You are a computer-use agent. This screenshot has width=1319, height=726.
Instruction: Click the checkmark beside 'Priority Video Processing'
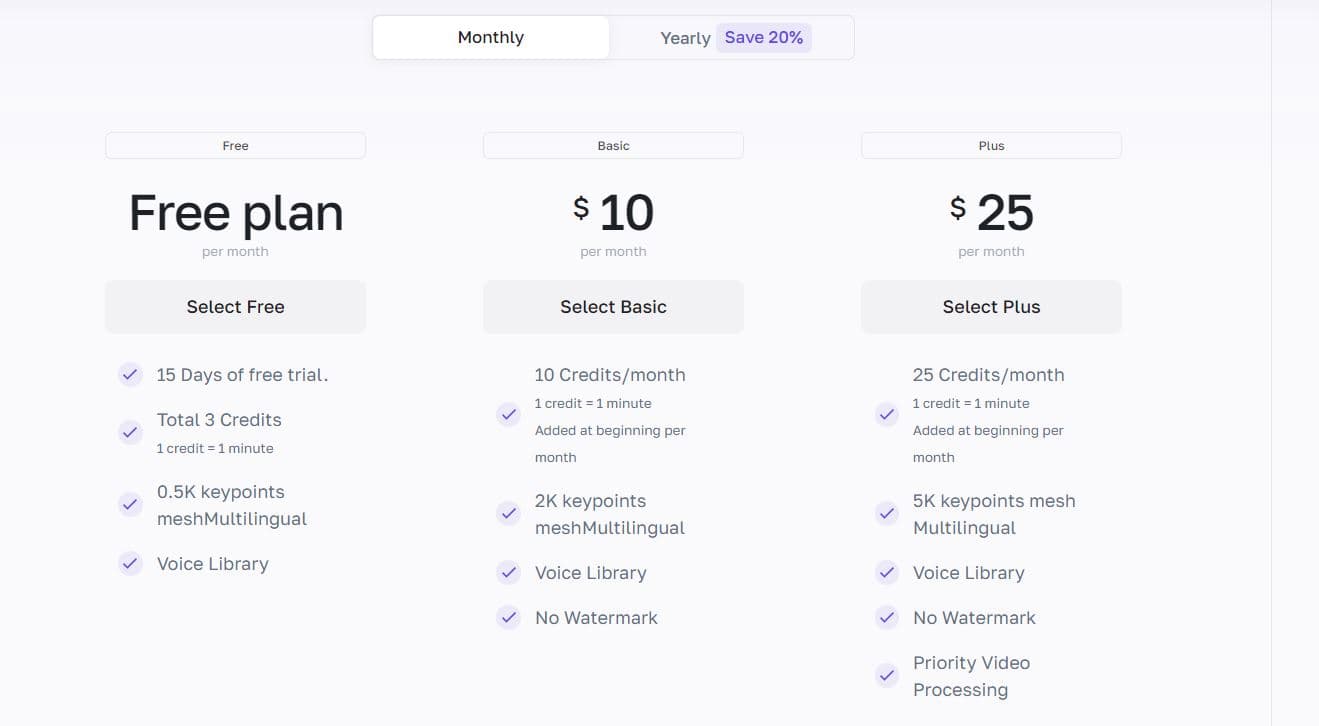(x=886, y=675)
